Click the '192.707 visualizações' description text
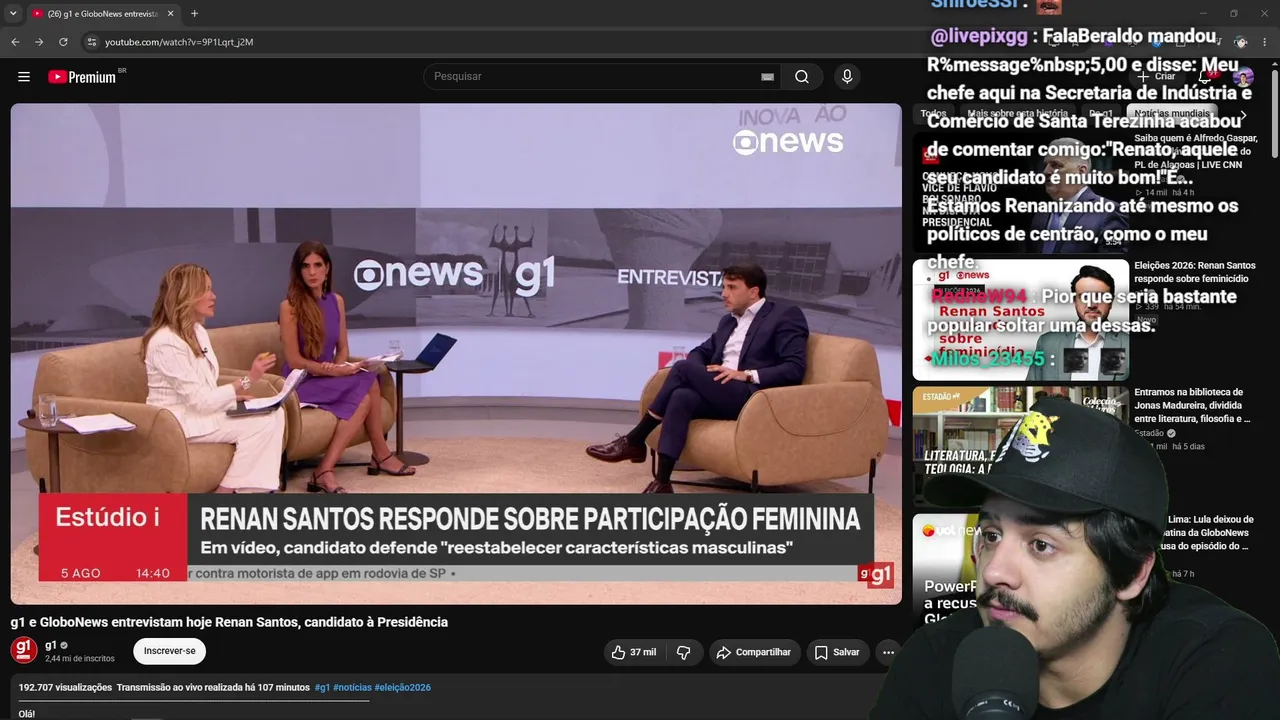The height and width of the screenshot is (720, 1280). point(65,688)
